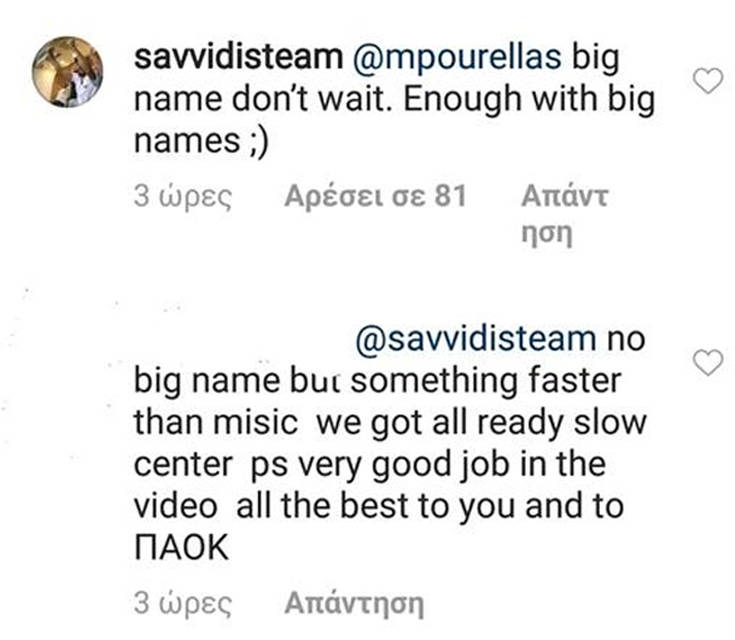This screenshot has width=735, height=640.
Task: Reply to savvidisteam's comment via Απάντηση
Action: 564,213
